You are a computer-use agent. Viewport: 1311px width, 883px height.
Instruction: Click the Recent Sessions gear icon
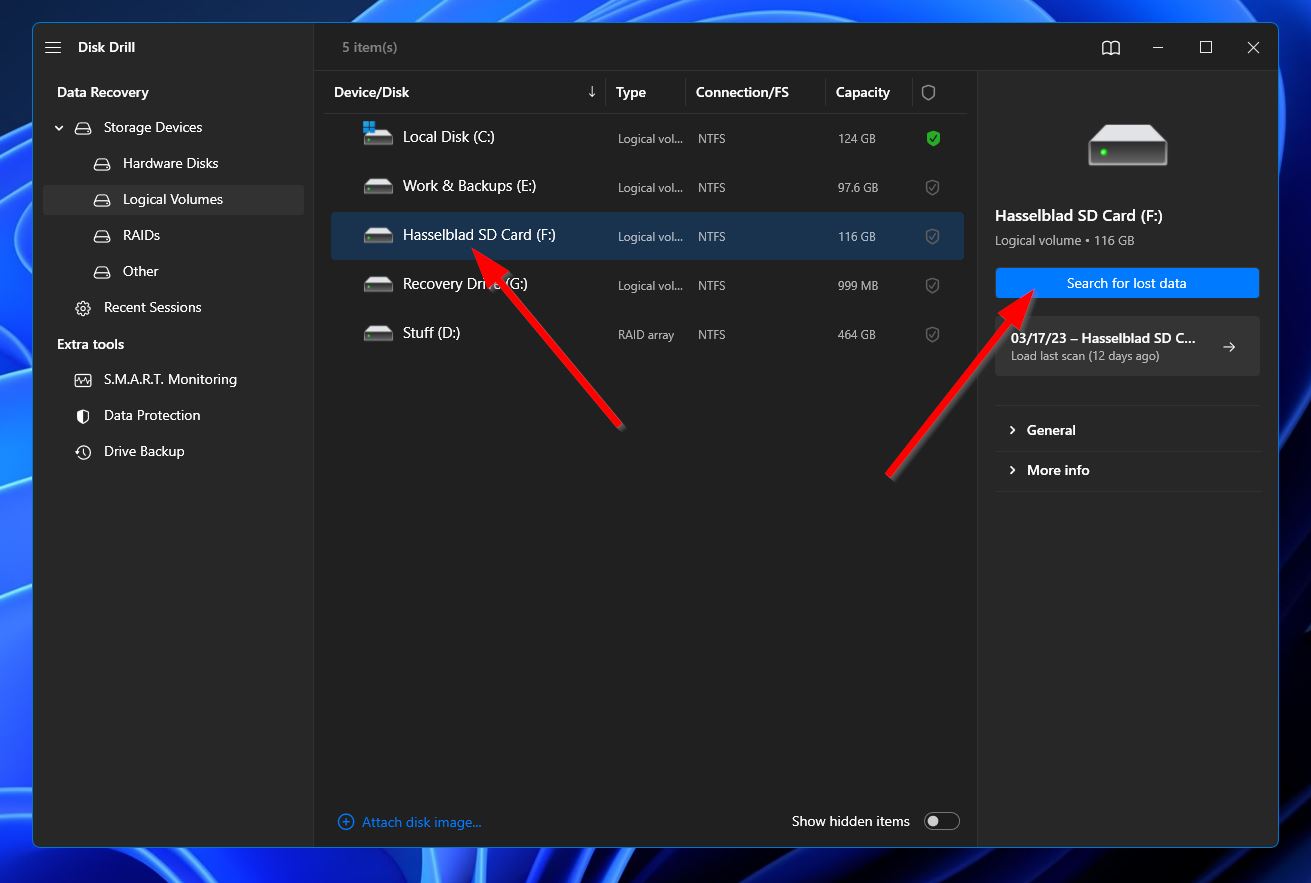tap(83, 308)
